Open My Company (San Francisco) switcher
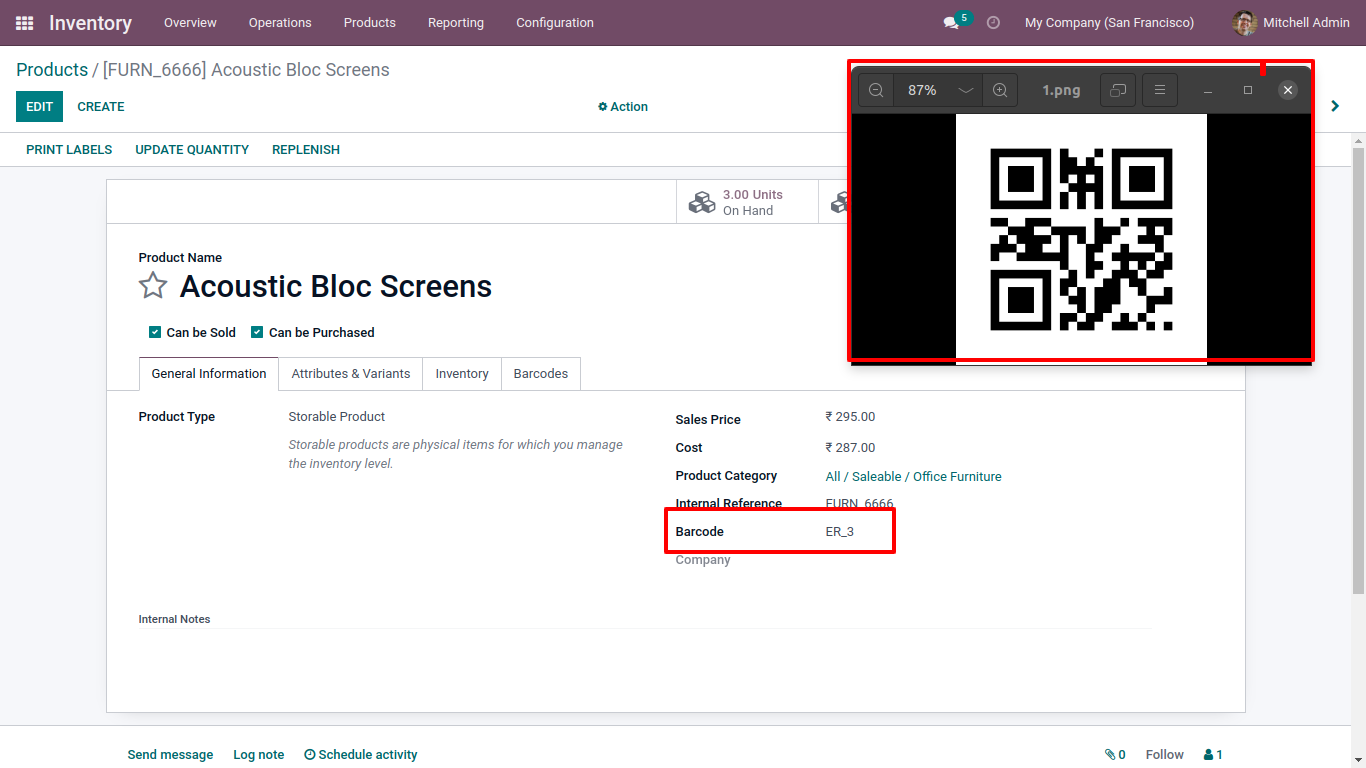The width and height of the screenshot is (1366, 768). pos(1109,22)
